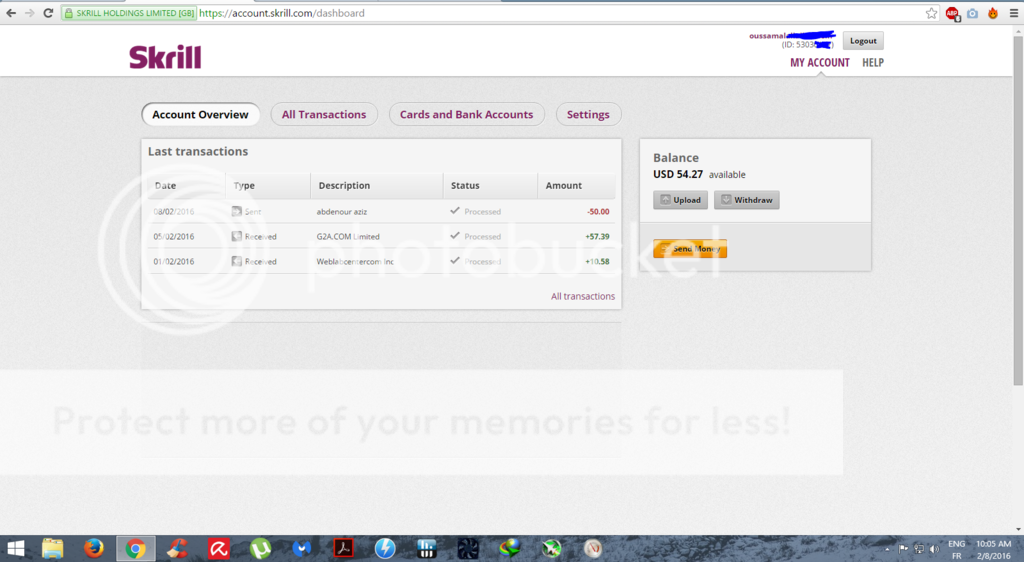Screen dimensions: 1024x562
Task: Click the USD 54.27 balance value
Action: [x=678, y=174]
